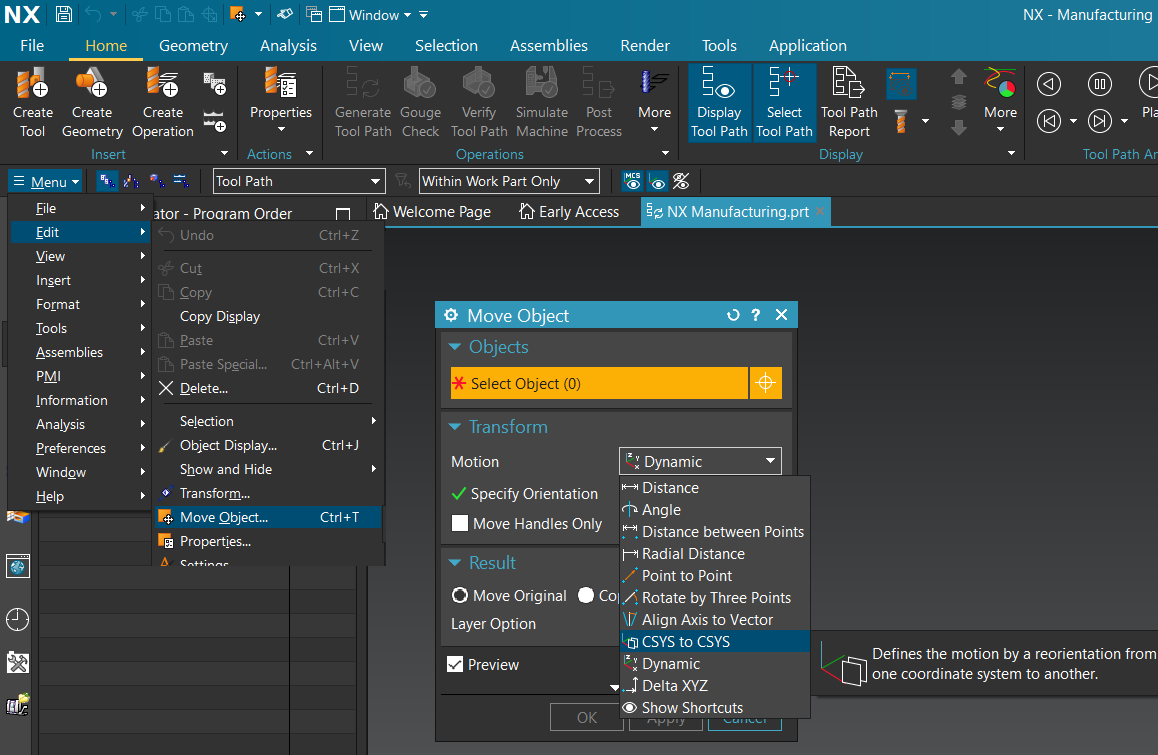1158x755 pixels.
Task: Click next step playback button
Action: pyautogui.click(x=1100, y=120)
